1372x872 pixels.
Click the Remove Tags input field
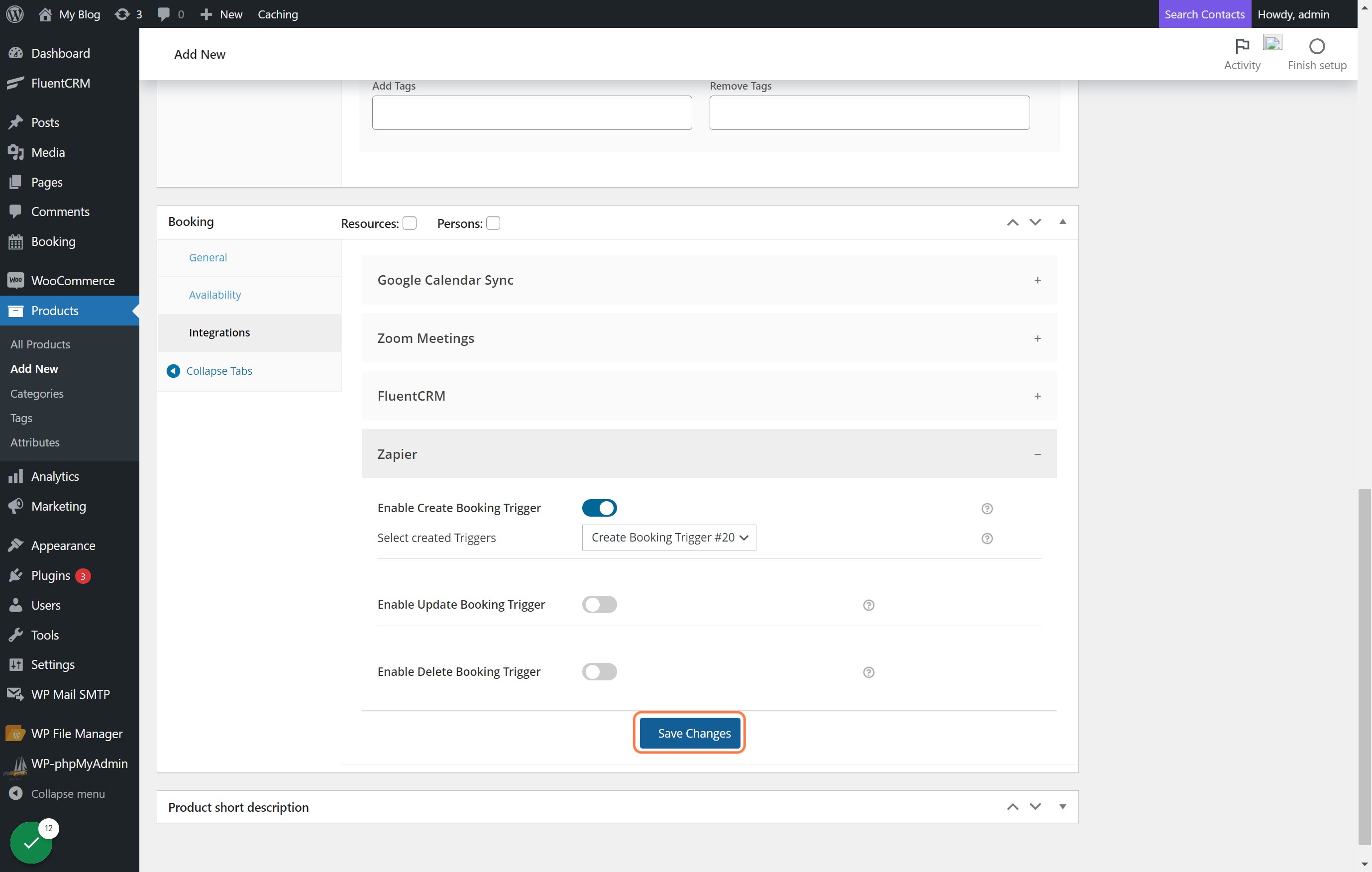click(x=869, y=113)
